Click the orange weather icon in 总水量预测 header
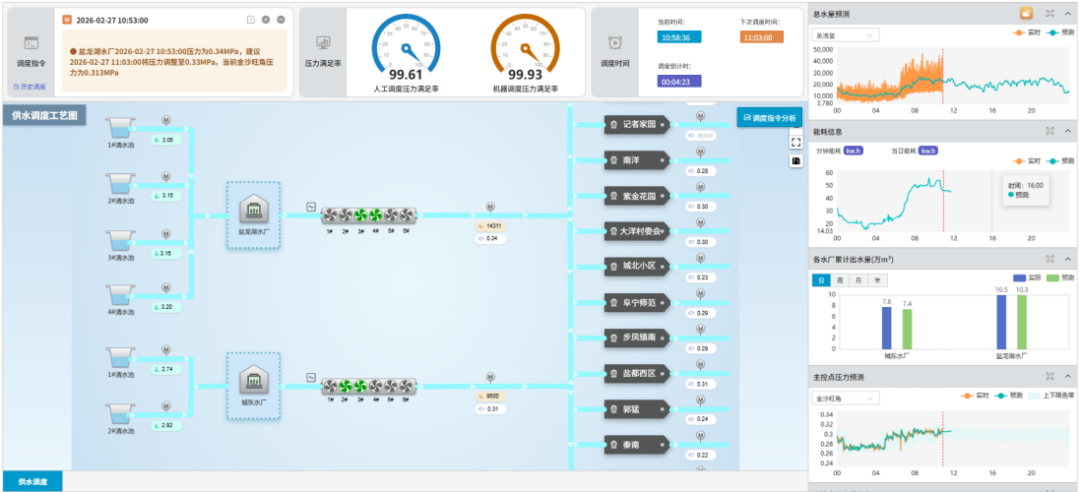This screenshot has width=1080, height=492. coord(1026,14)
